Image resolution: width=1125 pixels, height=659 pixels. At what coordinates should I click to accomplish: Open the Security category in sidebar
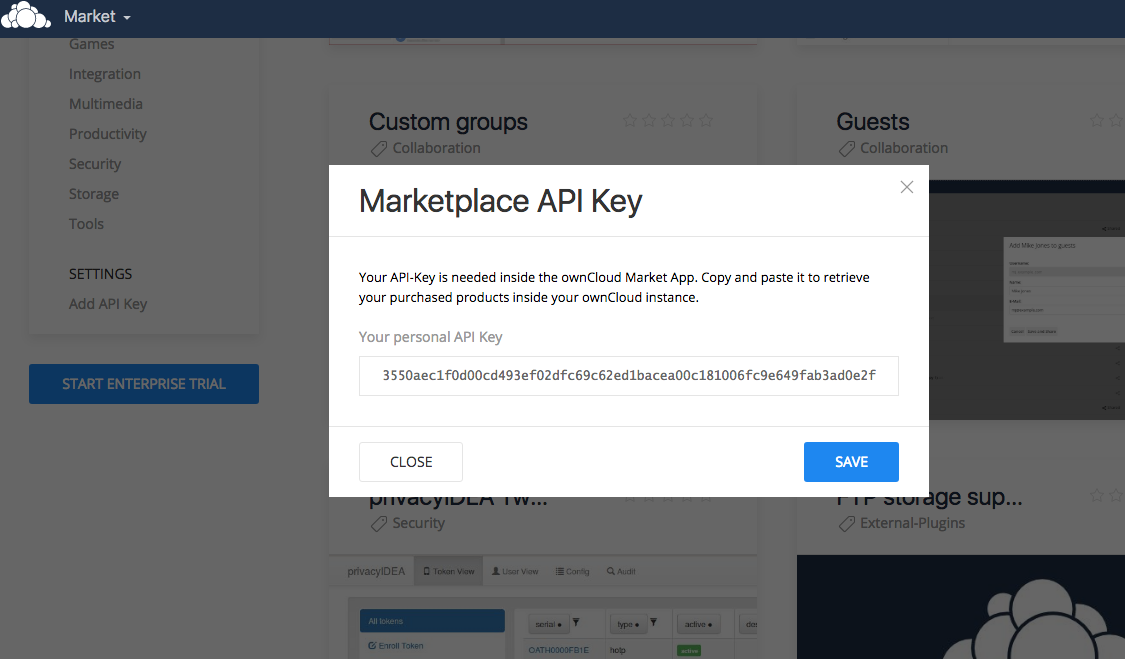click(x=95, y=164)
